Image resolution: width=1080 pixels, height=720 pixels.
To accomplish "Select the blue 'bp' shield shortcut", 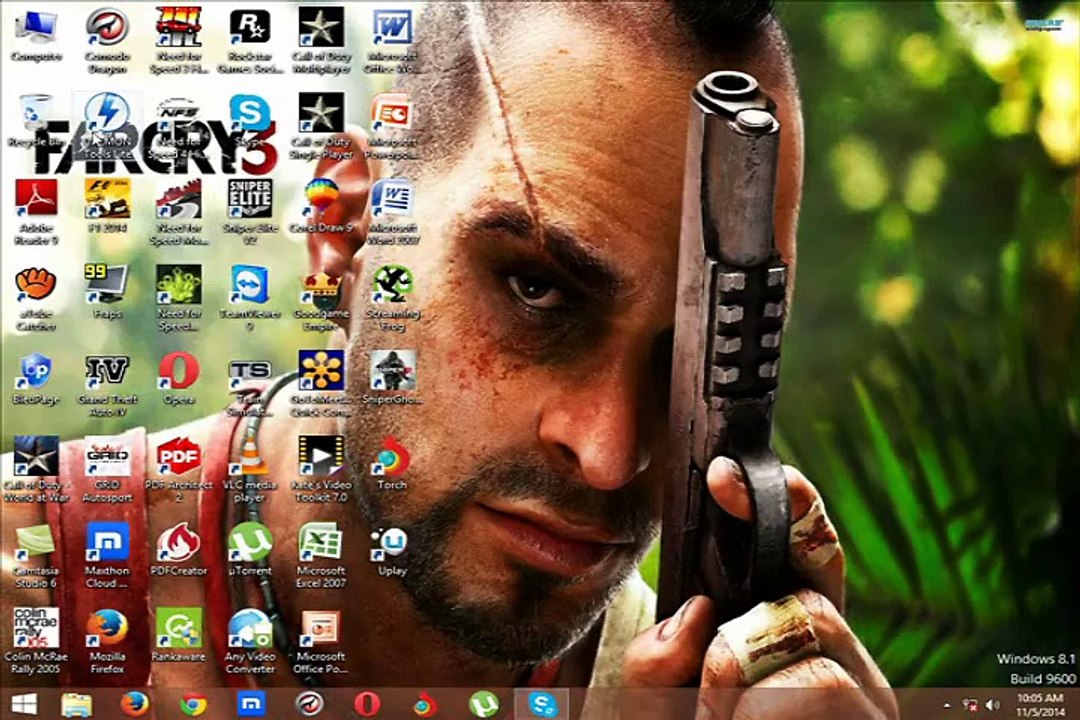I will [36, 378].
